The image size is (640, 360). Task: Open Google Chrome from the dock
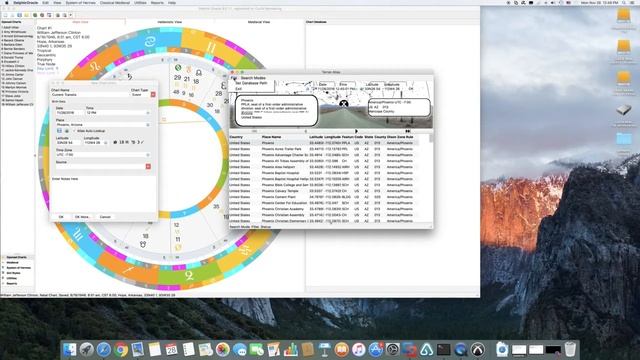(x=121, y=350)
